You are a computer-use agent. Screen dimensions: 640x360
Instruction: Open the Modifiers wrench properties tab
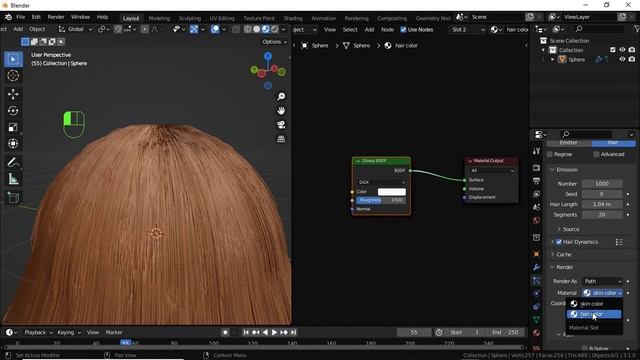point(536,267)
